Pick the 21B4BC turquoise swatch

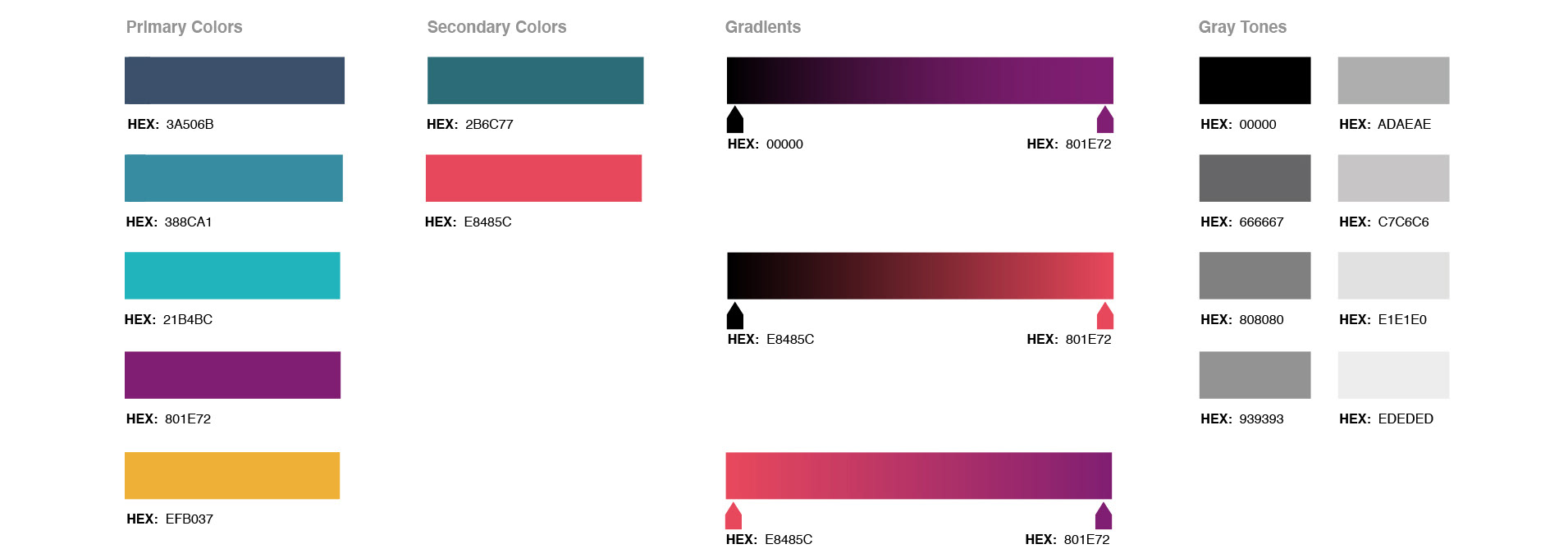pos(232,276)
